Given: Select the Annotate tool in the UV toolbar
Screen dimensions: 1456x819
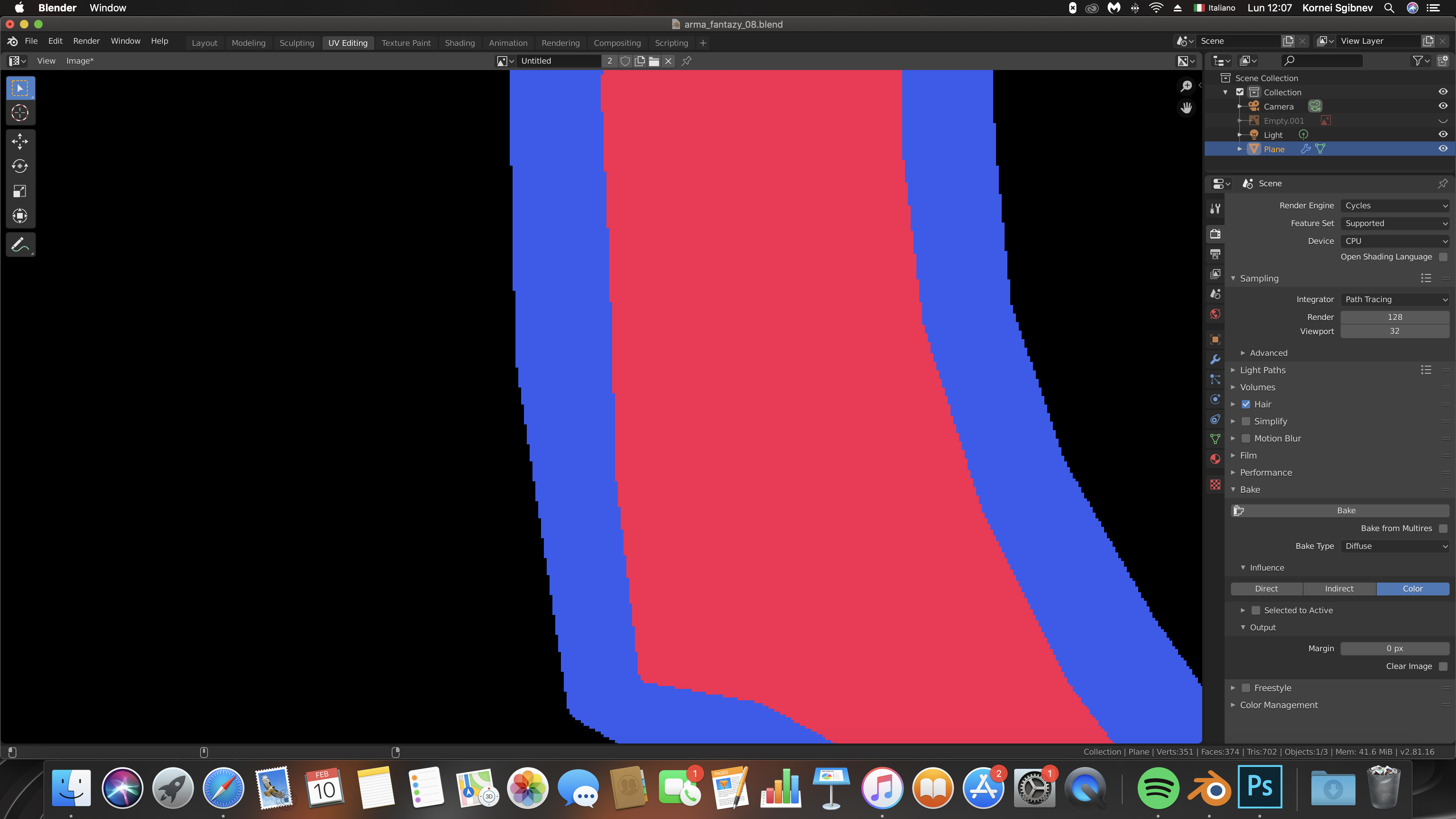Looking at the screenshot, I should pos(20,244).
